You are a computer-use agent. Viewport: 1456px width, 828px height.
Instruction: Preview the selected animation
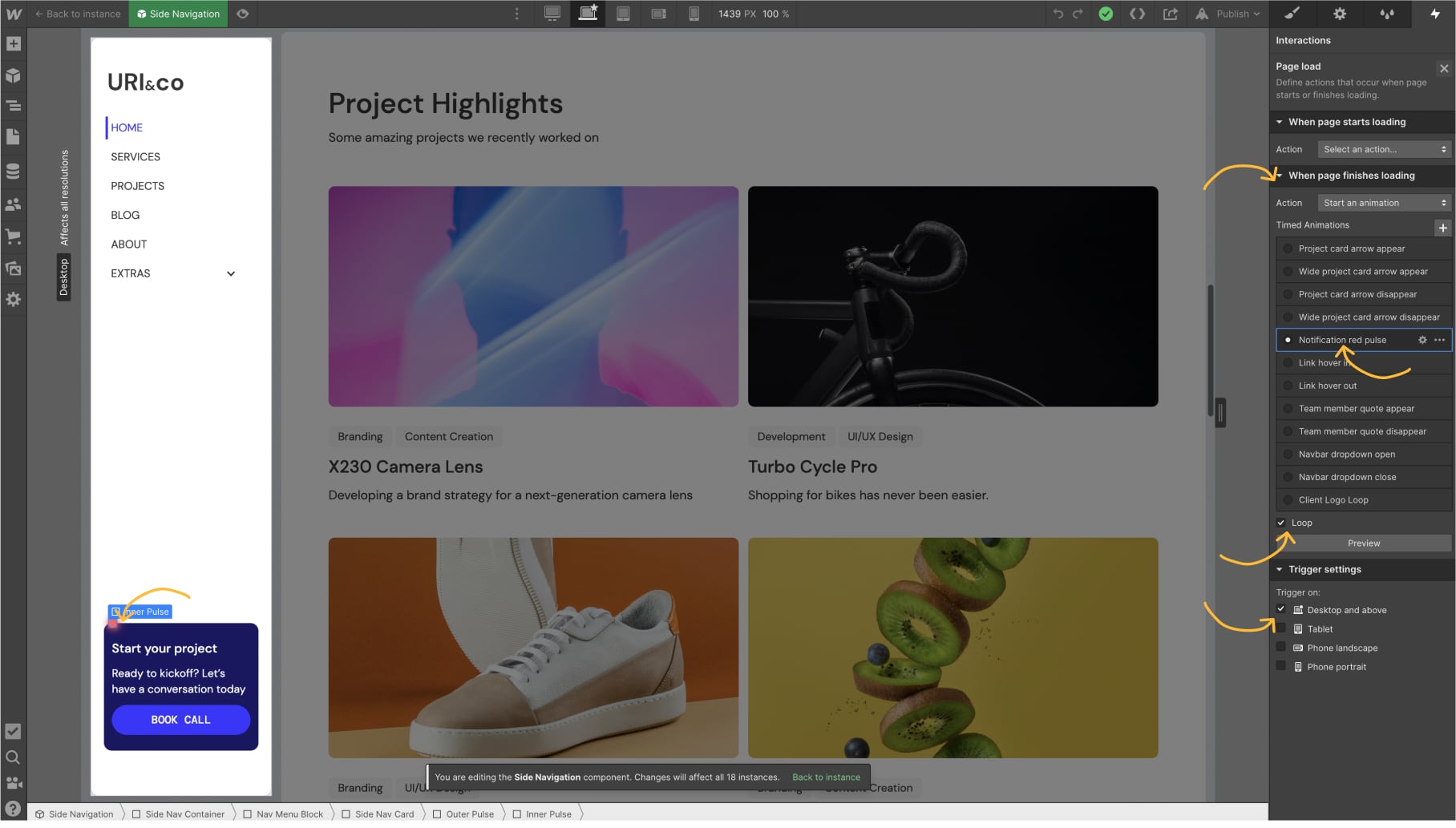click(1364, 543)
